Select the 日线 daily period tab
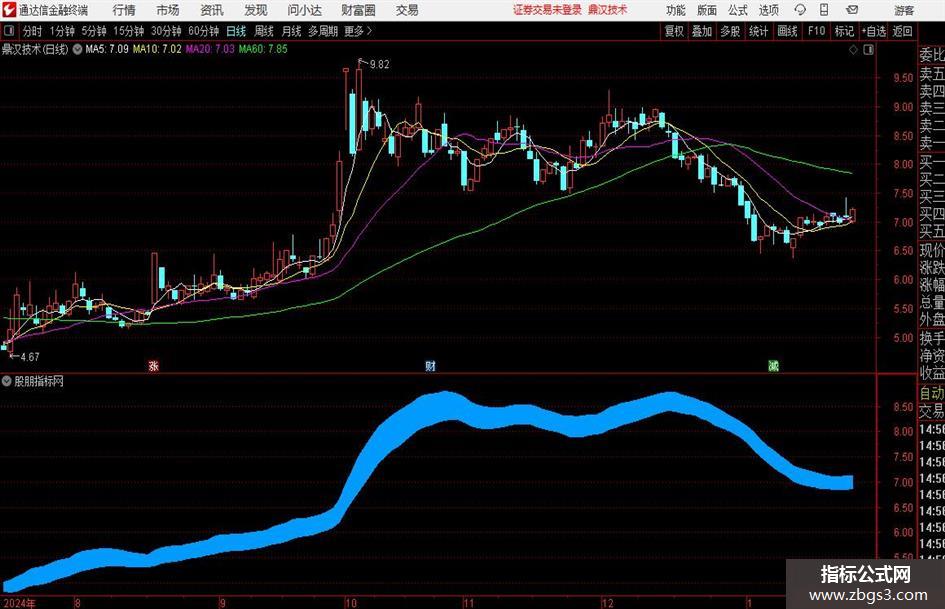Viewport: 945px width, 609px height. (236, 31)
